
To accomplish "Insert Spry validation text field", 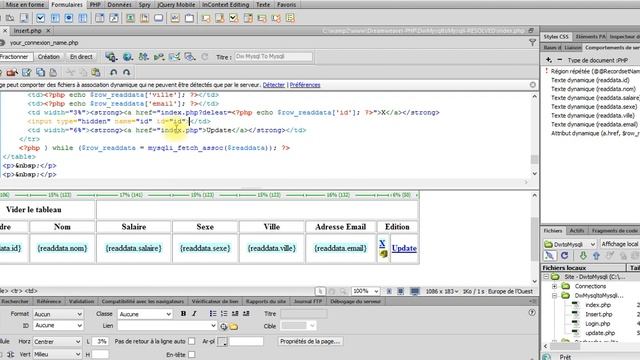I will pos(206,18).
